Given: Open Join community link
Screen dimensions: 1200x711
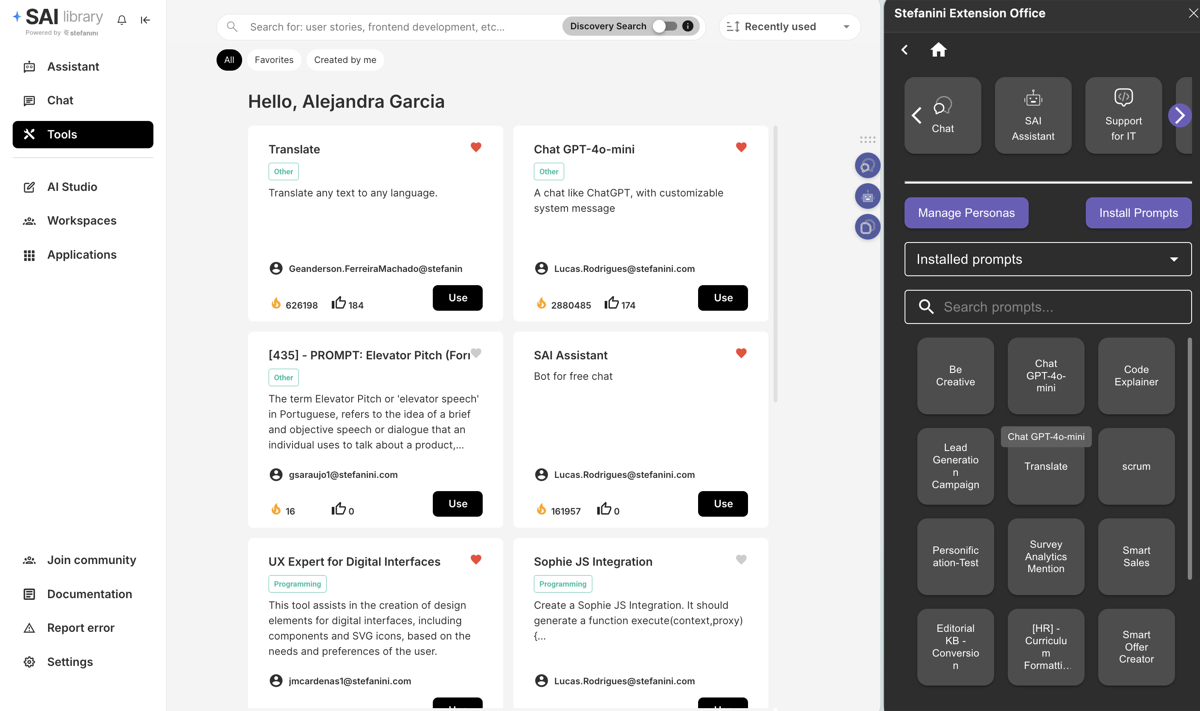Looking at the screenshot, I should [x=83, y=560].
